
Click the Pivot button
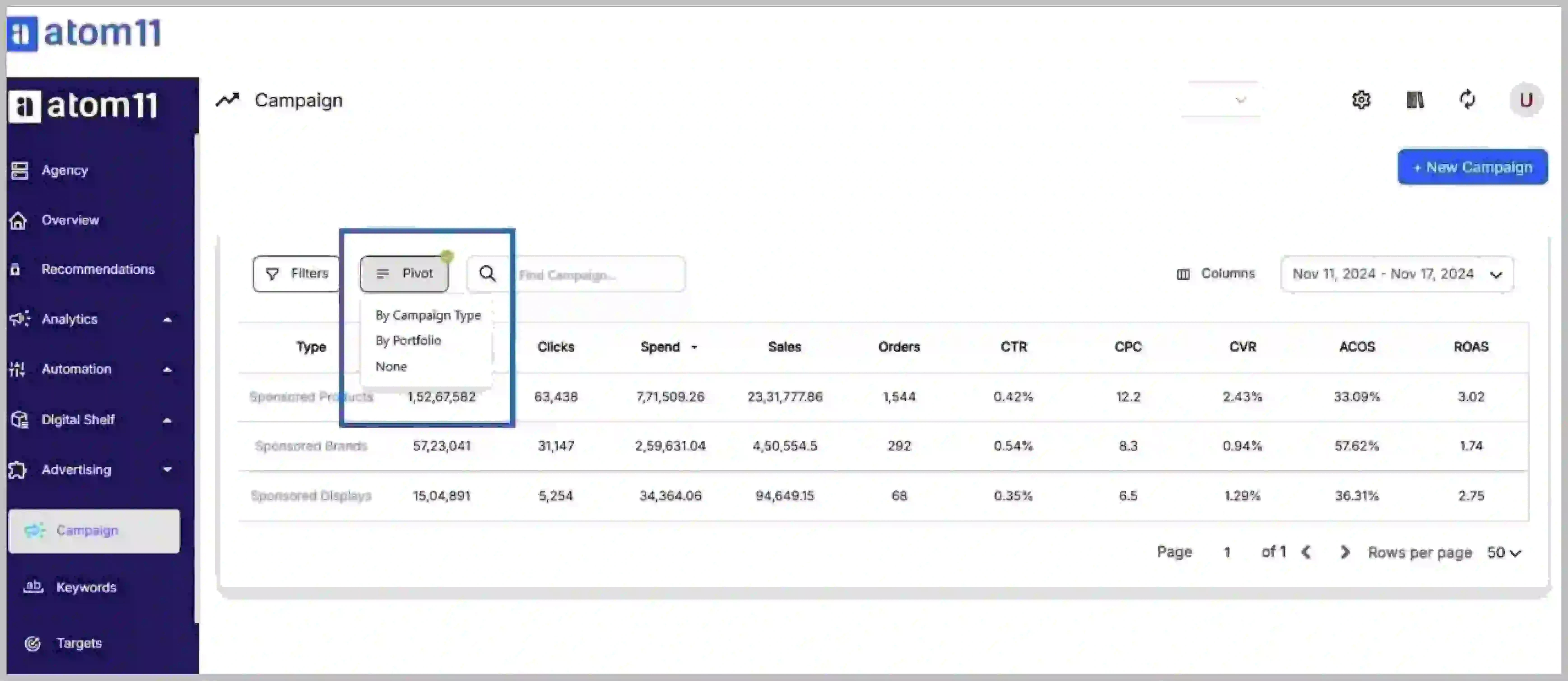click(x=404, y=274)
